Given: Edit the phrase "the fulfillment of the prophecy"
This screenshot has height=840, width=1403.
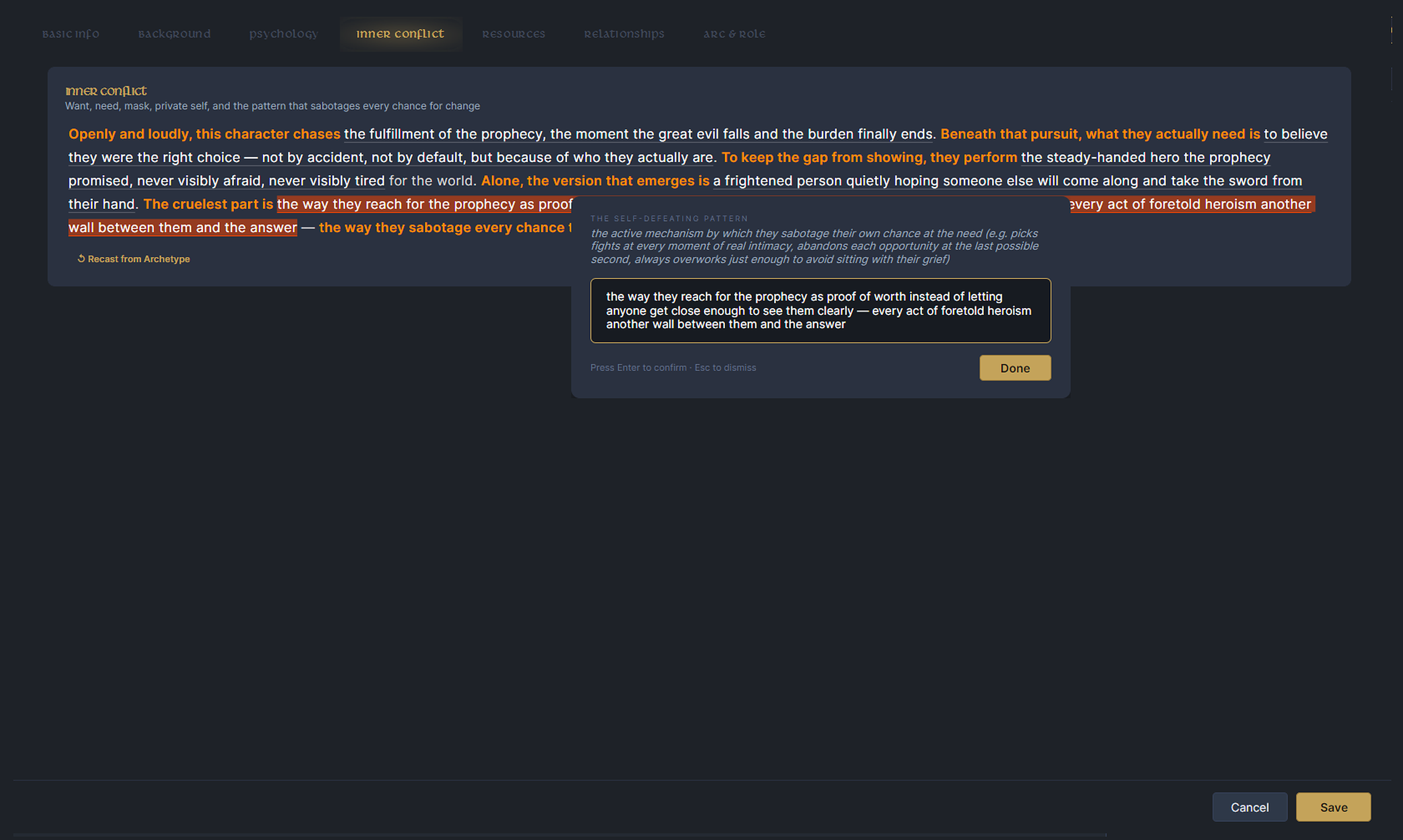Looking at the screenshot, I should pos(444,134).
